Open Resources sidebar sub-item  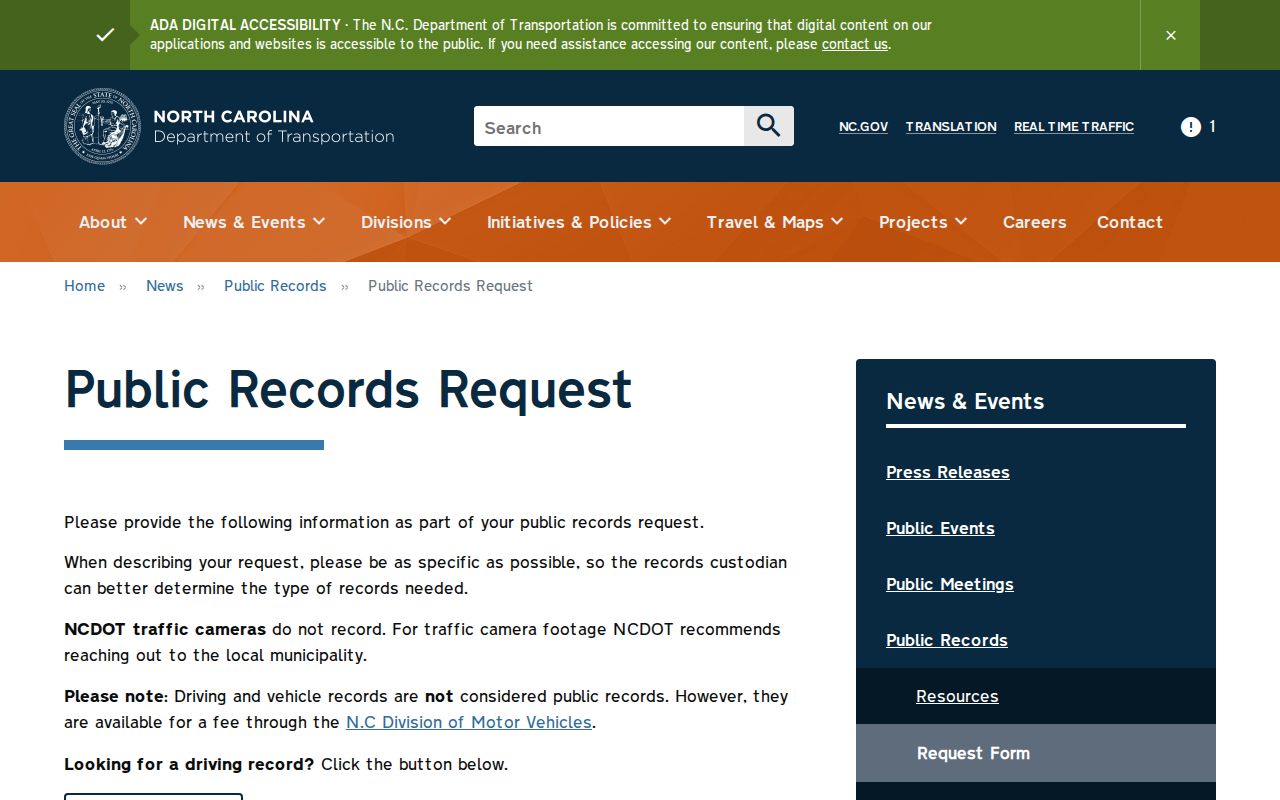(957, 696)
